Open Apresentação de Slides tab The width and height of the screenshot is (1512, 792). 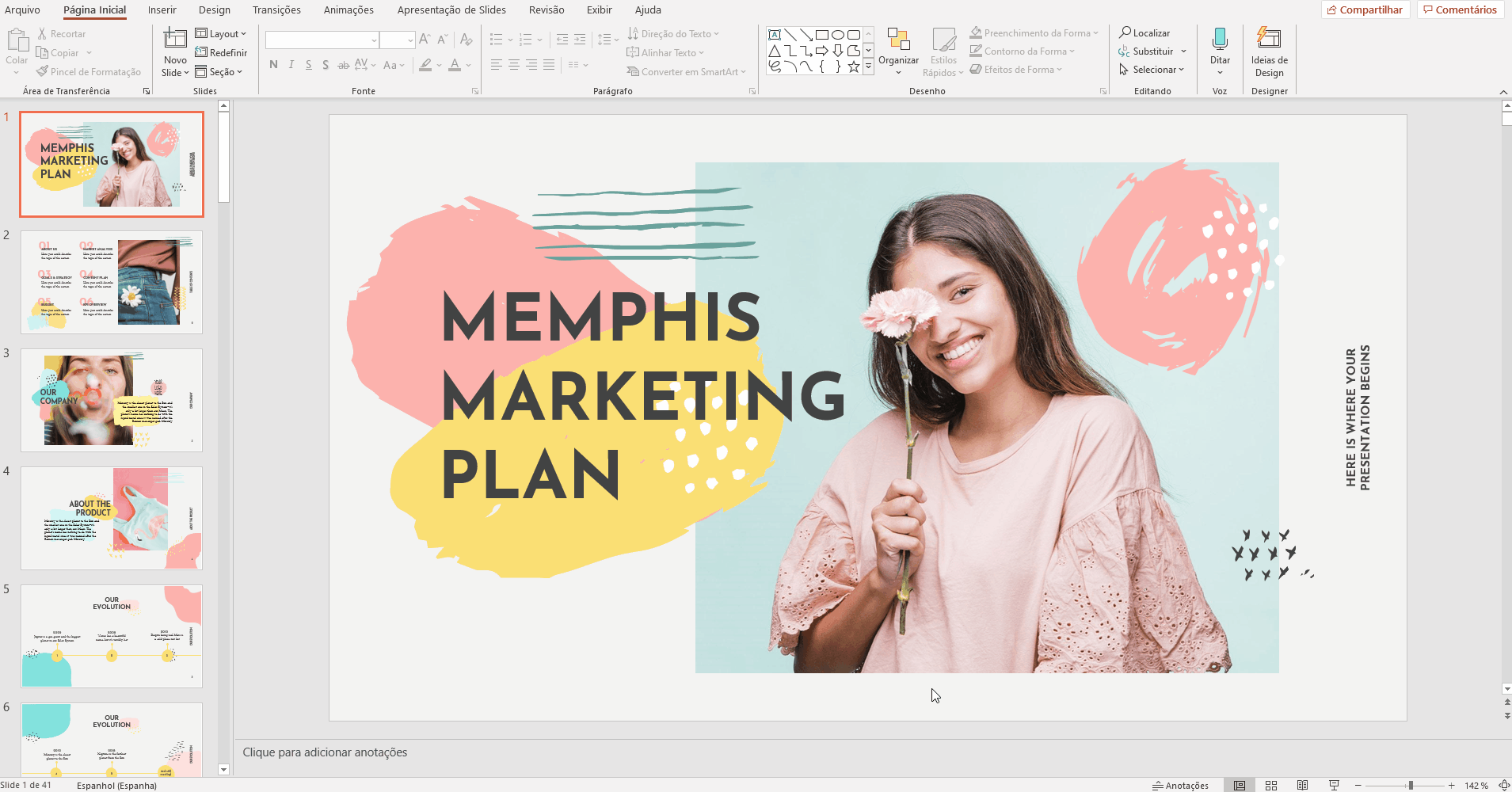451,10
